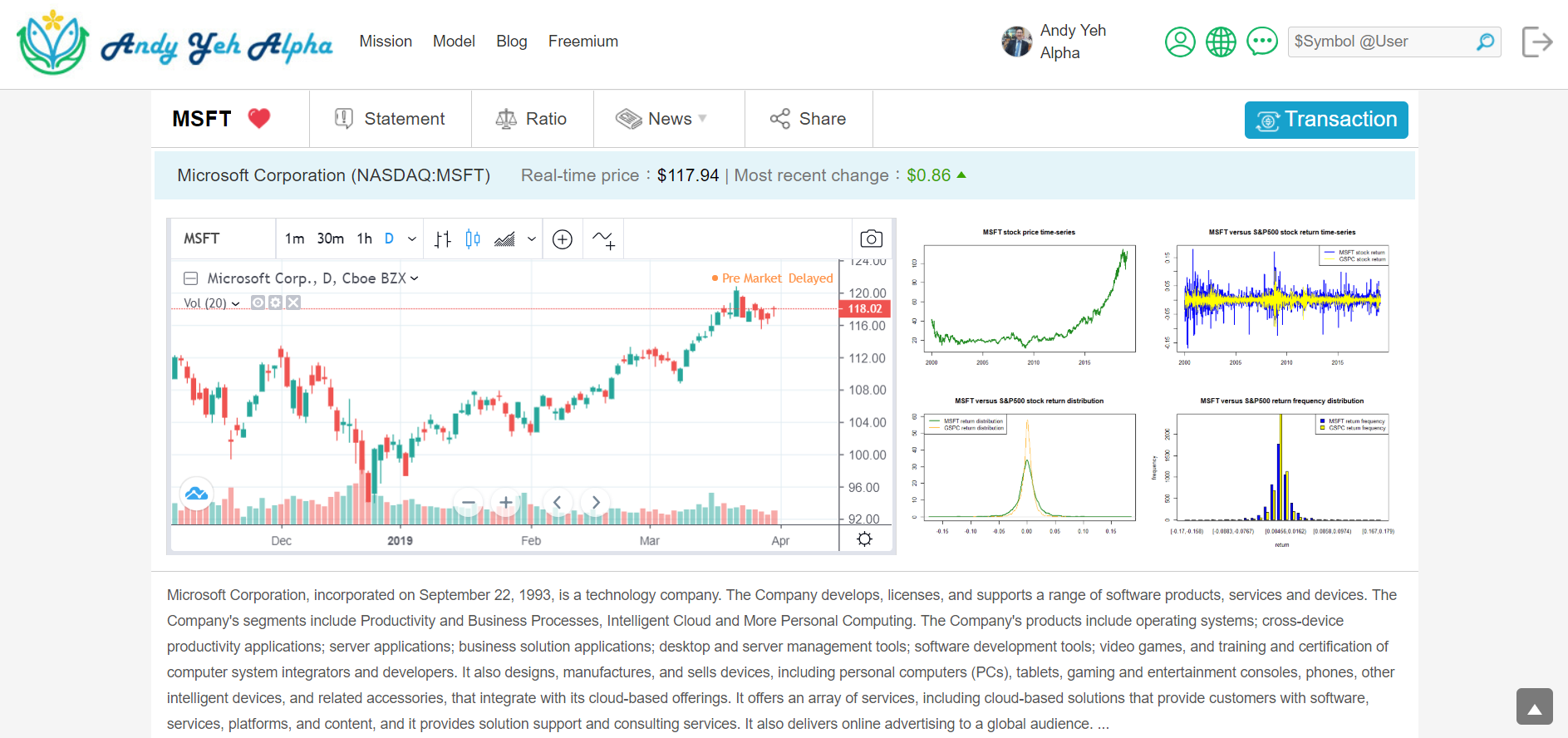Toggle the MSFT favorite heart

pyautogui.click(x=259, y=119)
